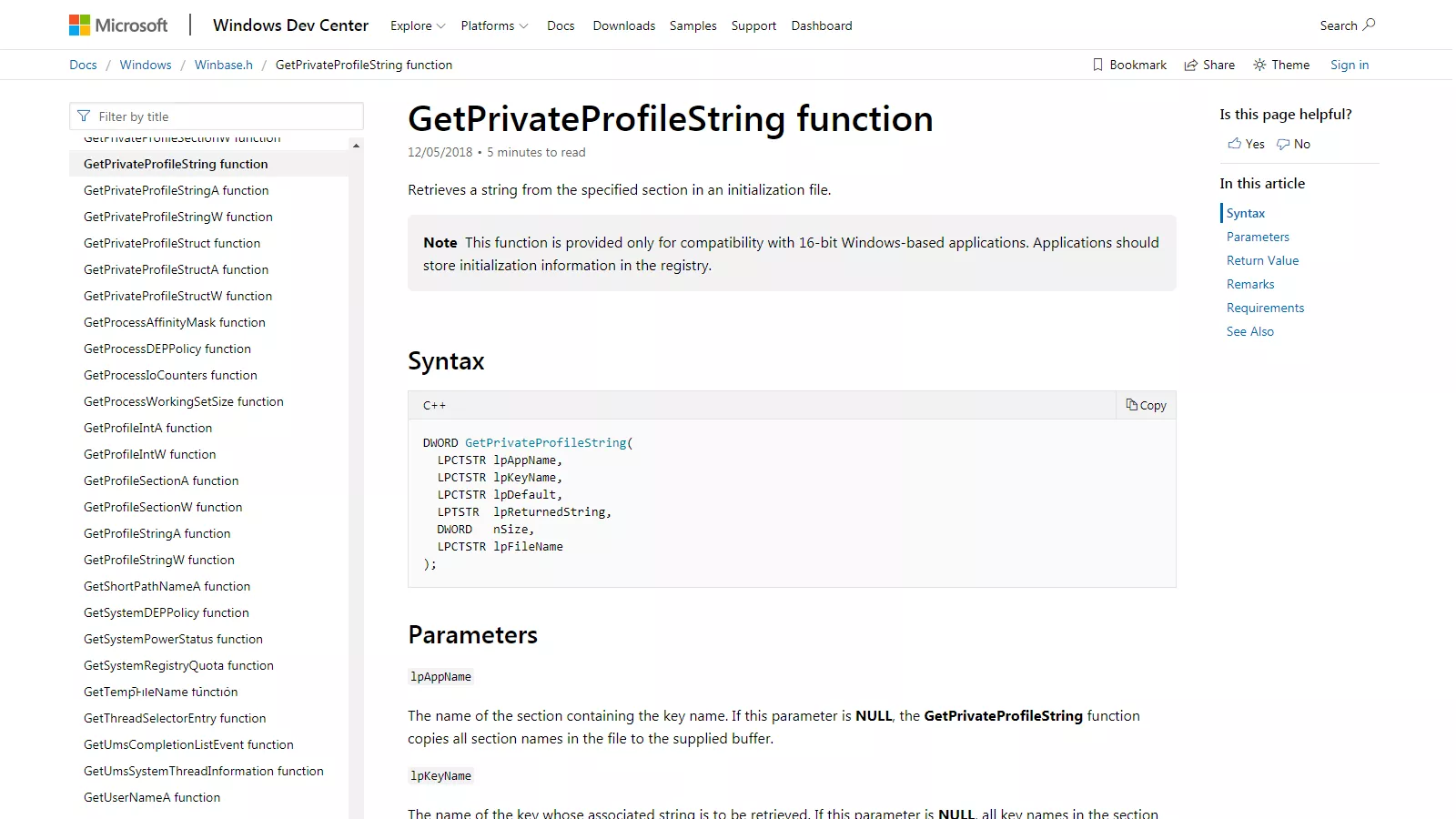
Task: Open the Support menu item
Action: (753, 25)
